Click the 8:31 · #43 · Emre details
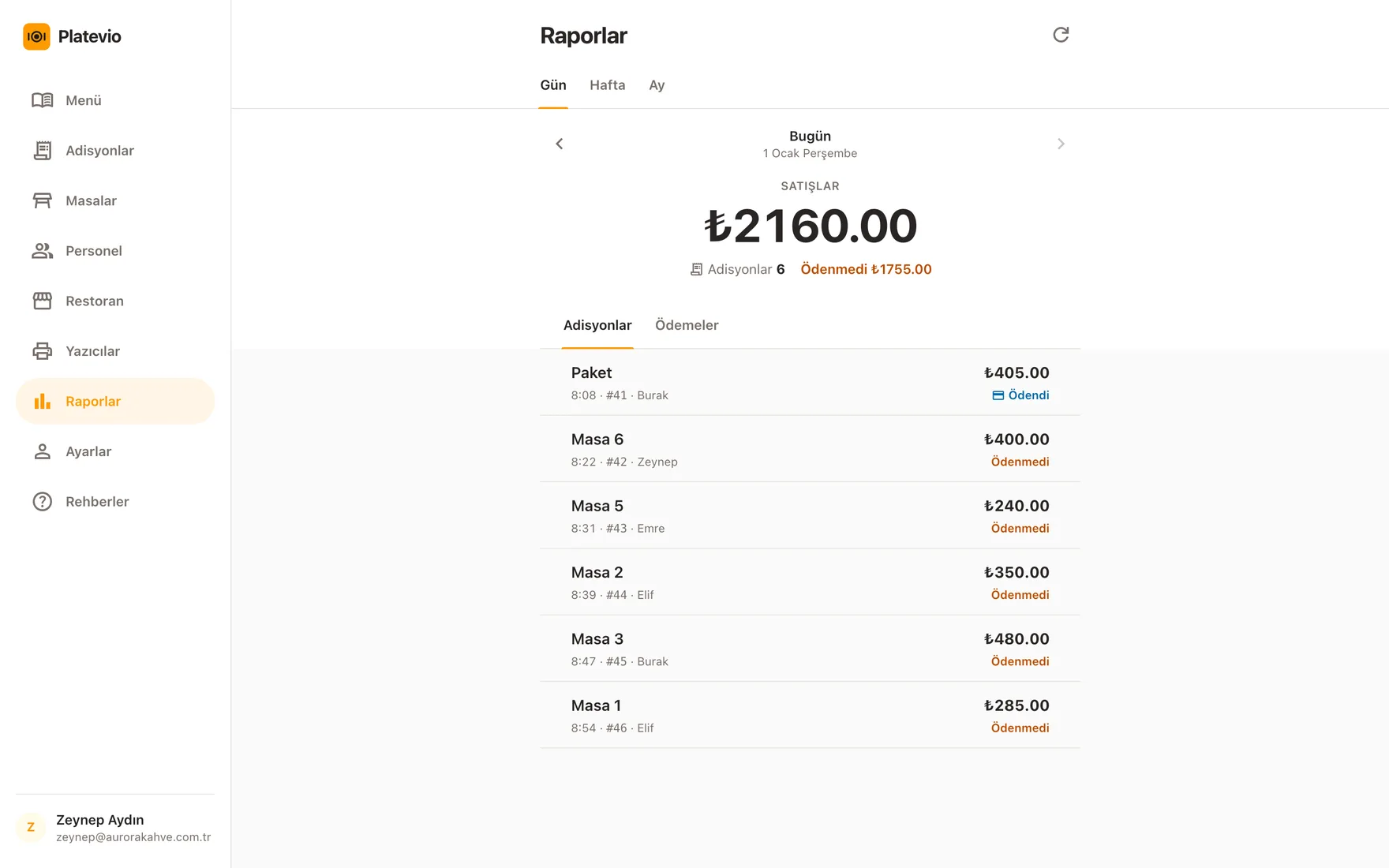Viewport: 1389px width, 868px height. 618,528
